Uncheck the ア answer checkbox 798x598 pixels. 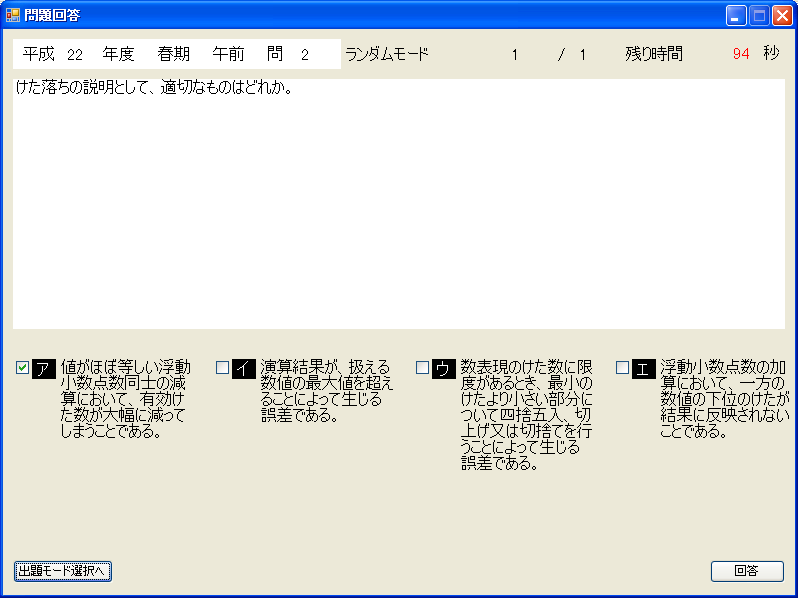coord(22,368)
